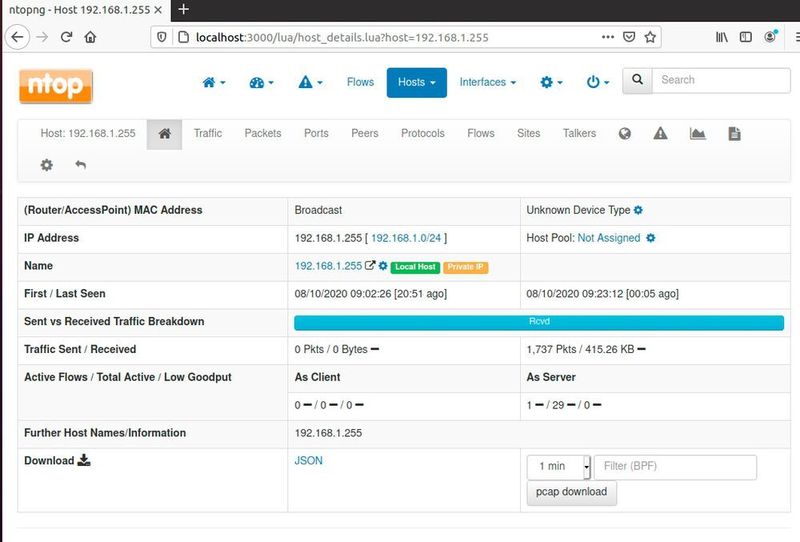Toggle the browser sidebar icon
The image size is (800, 542).
[745, 37]
